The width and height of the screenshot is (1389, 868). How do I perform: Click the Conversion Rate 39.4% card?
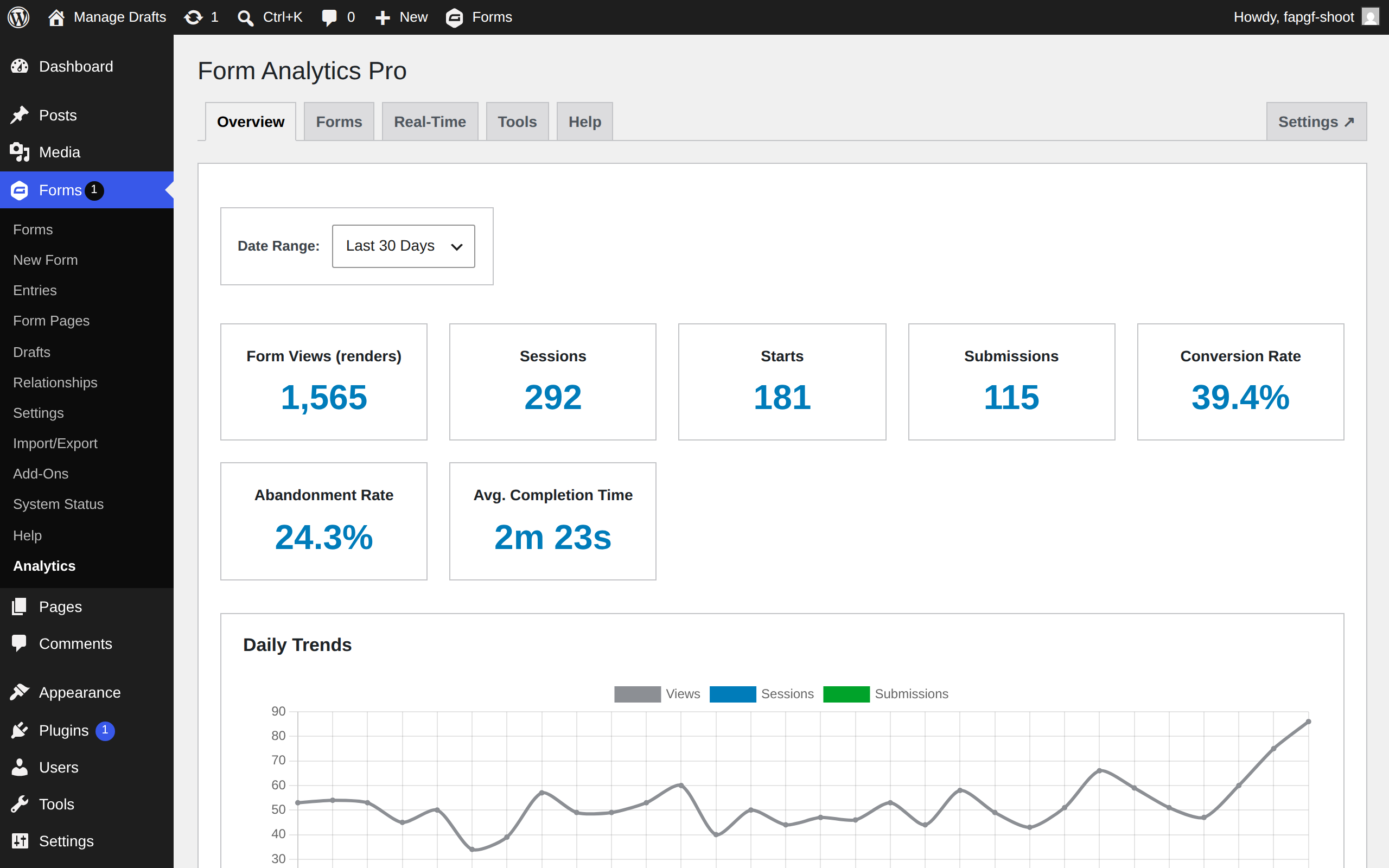pyautogui.click(x=1240, y=382)
